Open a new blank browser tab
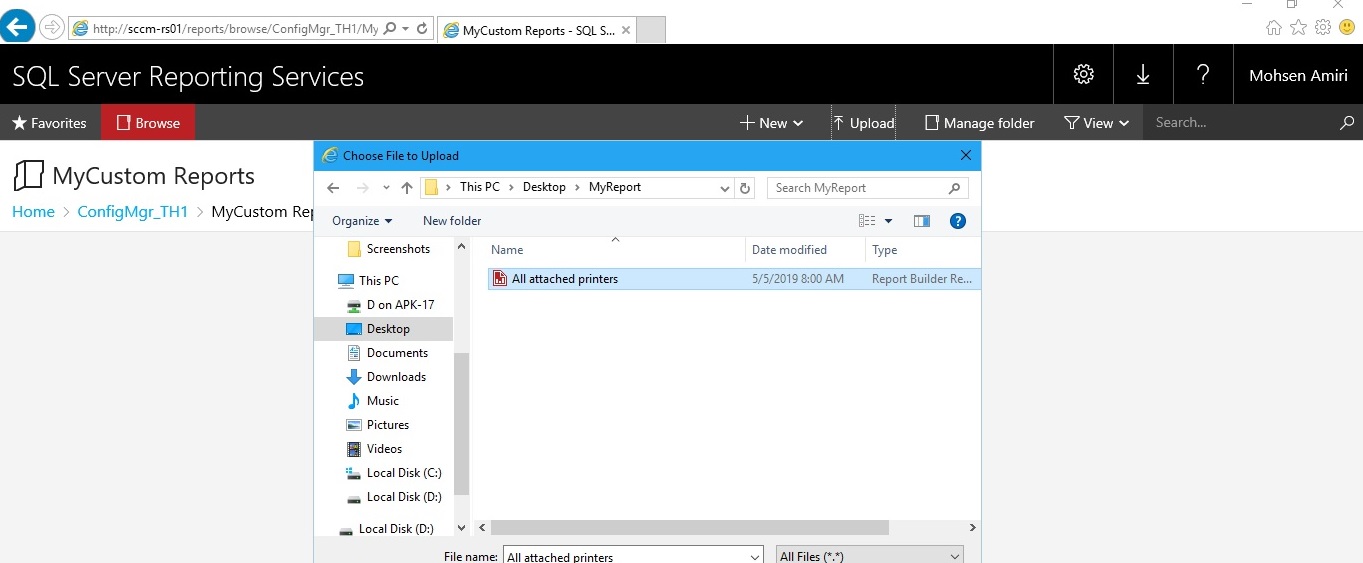Image resolution: width=1363 pixels, height=563 pixels. [651, 30]
